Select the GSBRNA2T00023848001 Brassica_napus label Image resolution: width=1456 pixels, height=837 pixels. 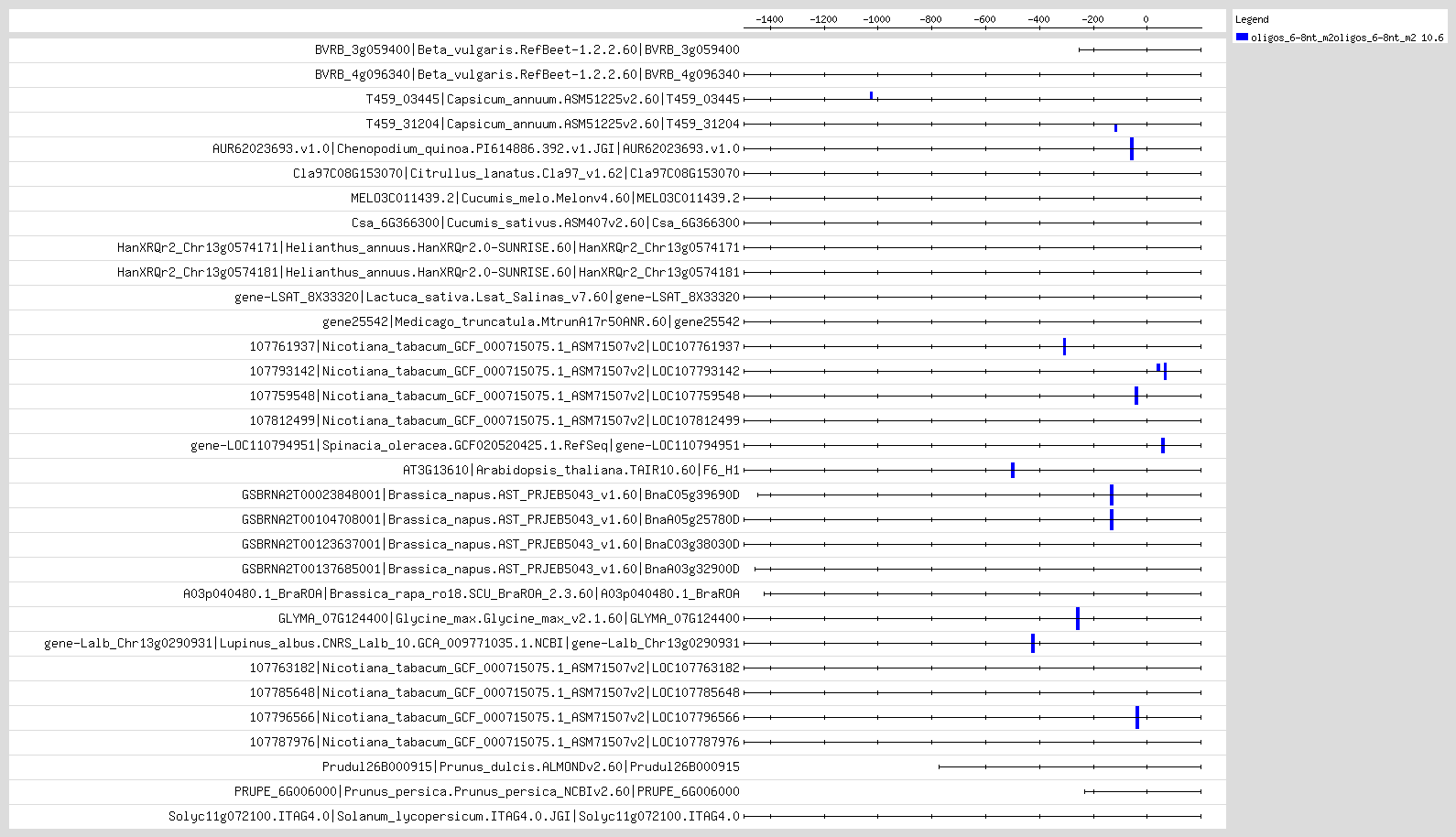(491, 495)
